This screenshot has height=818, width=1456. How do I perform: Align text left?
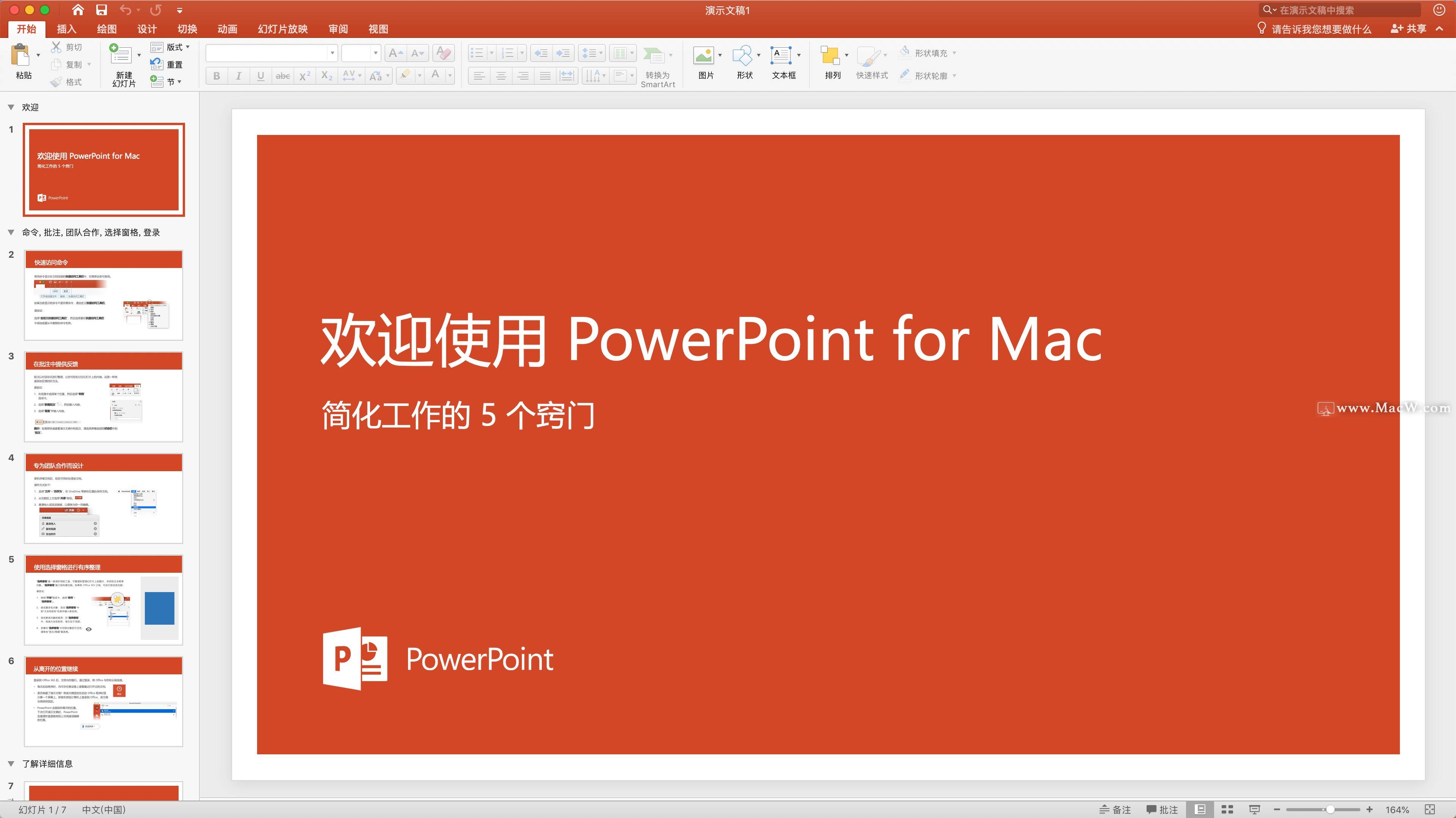pos(479,76)
